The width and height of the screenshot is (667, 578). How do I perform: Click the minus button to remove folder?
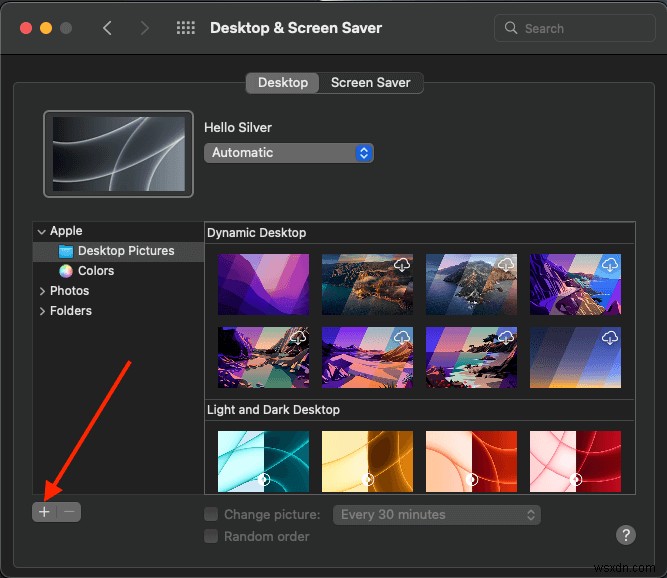(x=69, y=512)
